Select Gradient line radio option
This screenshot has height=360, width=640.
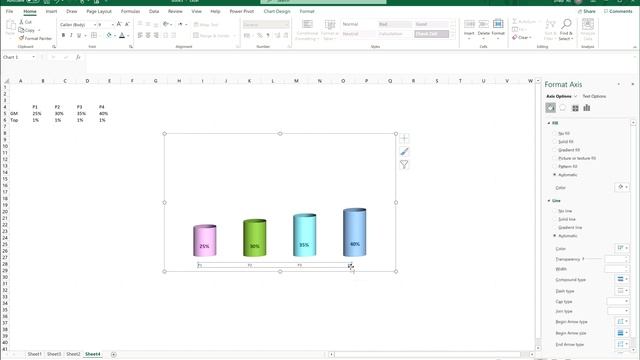(x=555, y=227)
